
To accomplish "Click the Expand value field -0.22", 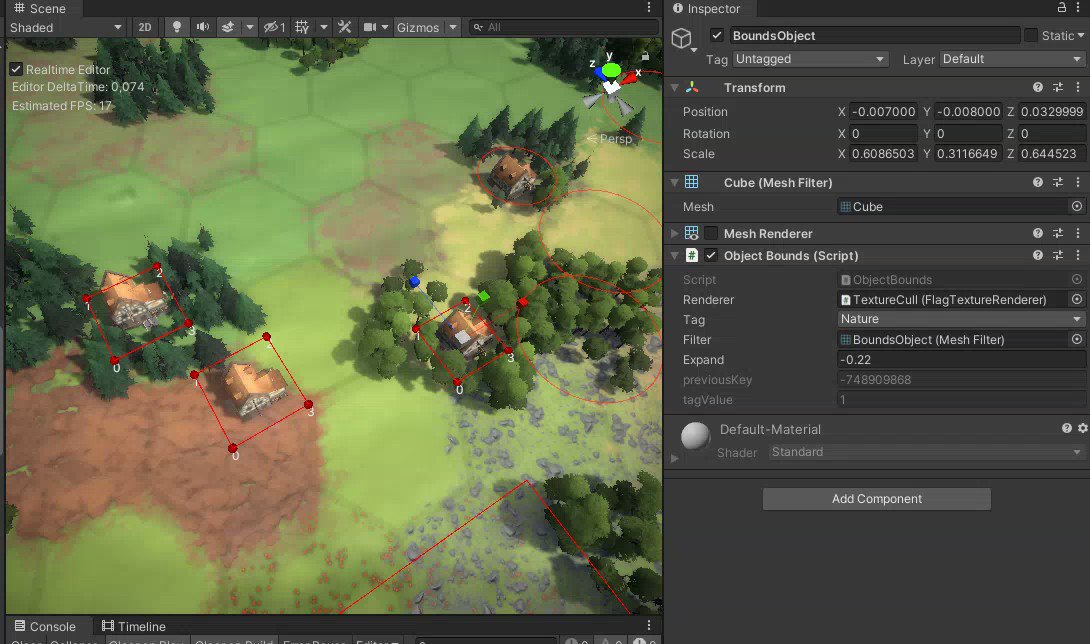I will (962, 360).
